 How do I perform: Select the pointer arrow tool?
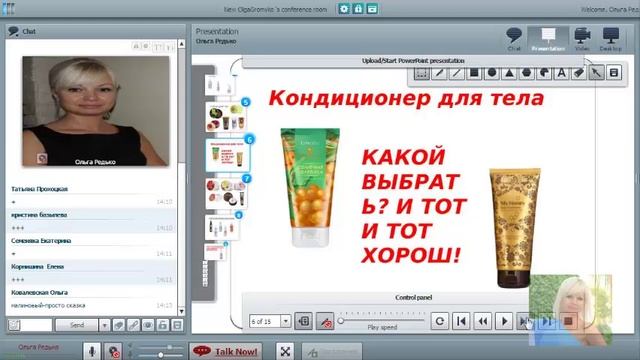tap(597, 73)
